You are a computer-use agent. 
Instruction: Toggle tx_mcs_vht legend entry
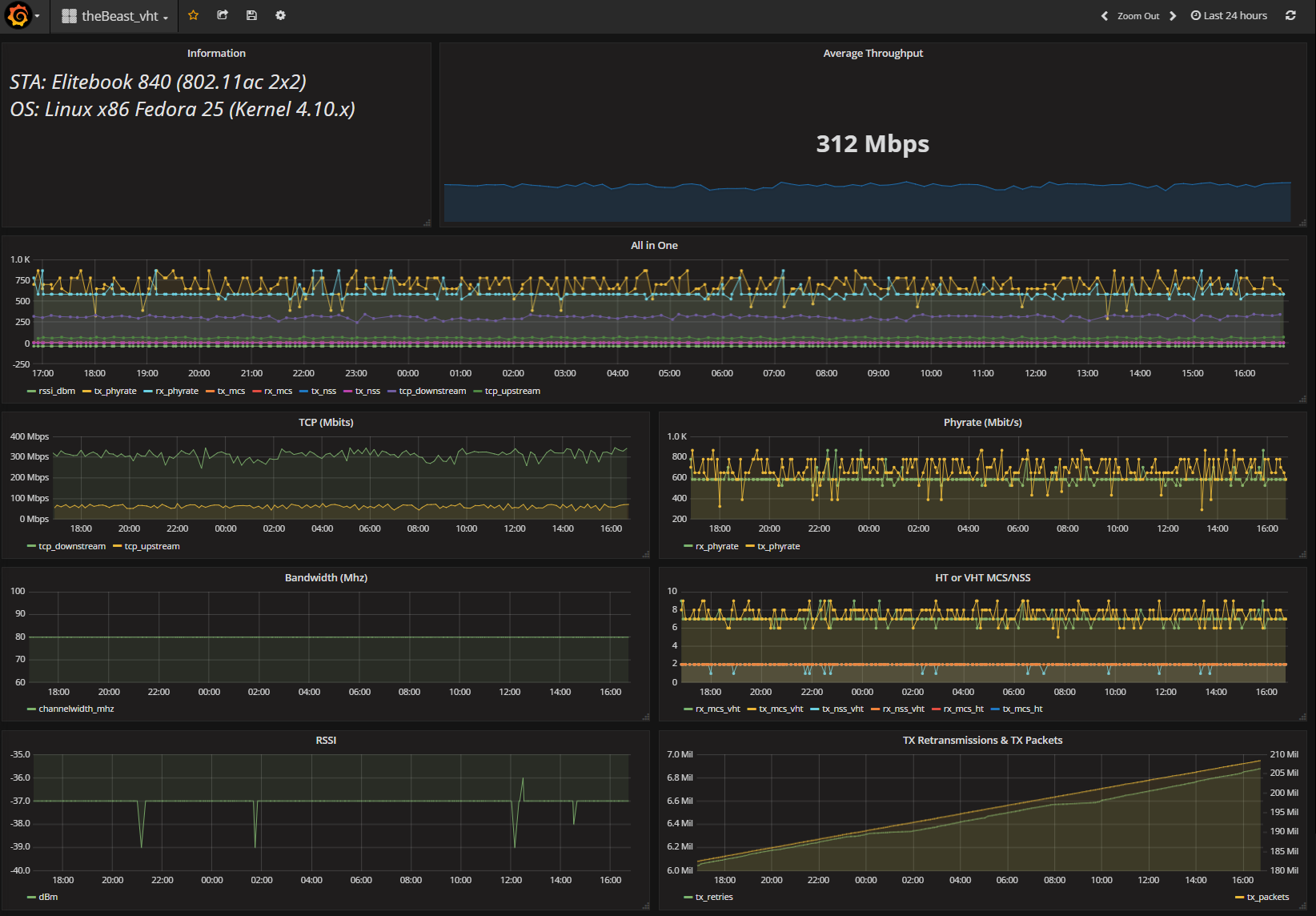click(x=780, y=709)
